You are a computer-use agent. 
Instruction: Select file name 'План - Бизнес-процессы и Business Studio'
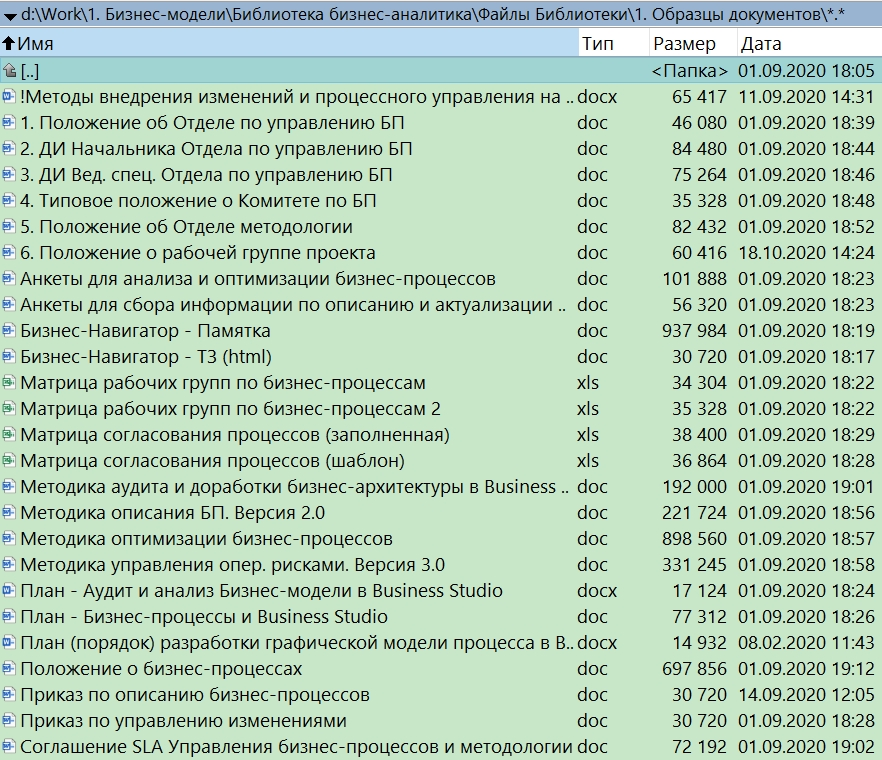tap(204, 617)
